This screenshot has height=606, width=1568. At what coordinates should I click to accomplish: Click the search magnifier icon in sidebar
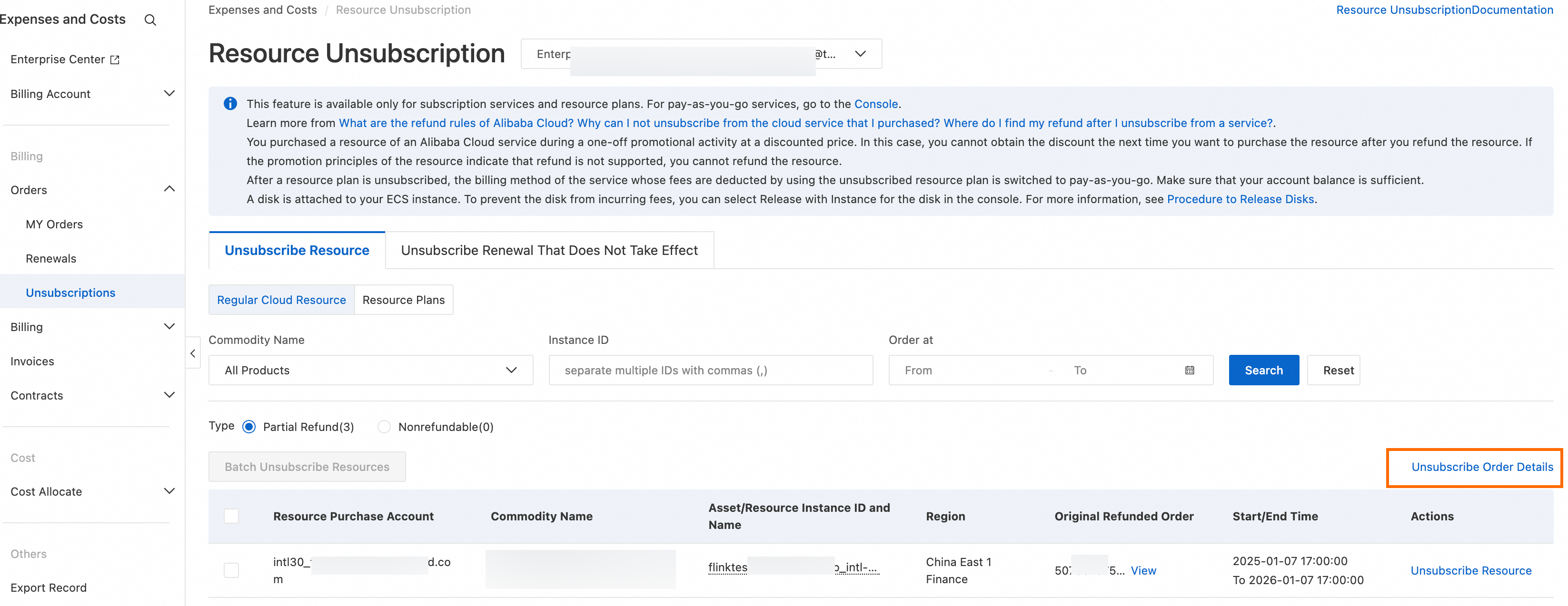[150, 20]
